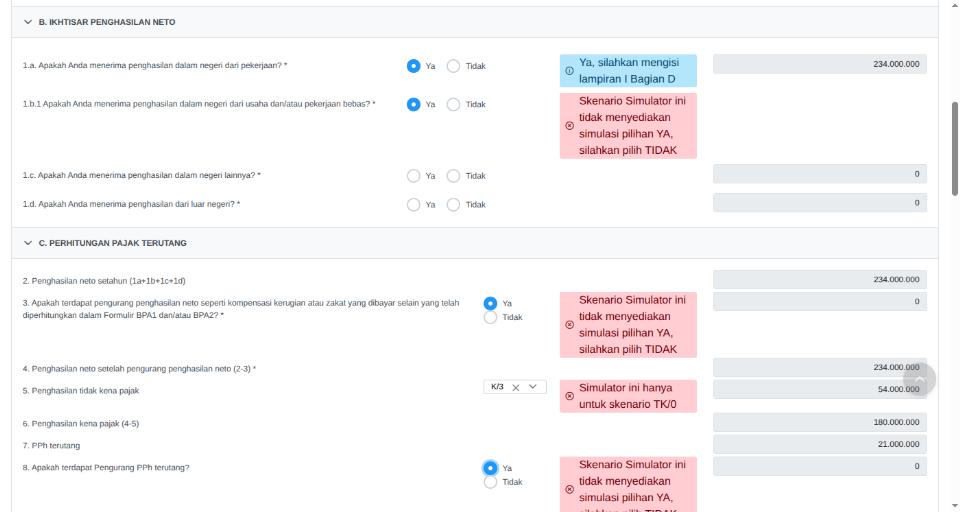Click the 54.000.000 penghasilan tidak kena pajak field
This screenshot has width=960, height=512.
click(820, 390)
